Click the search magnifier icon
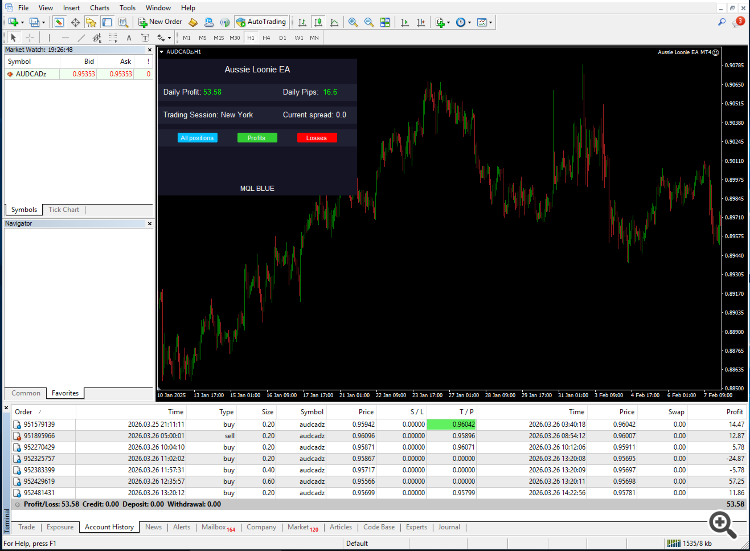The height and width of the screenshot is (551, 750). [722, 22]
